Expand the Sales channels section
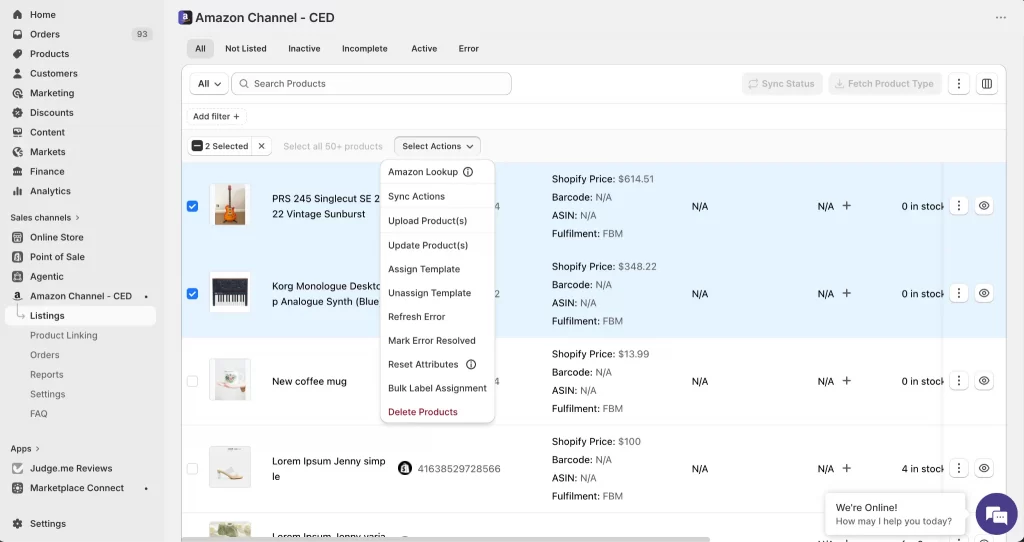This screenshot has width=1024, height=542. [x=45, y=217]
